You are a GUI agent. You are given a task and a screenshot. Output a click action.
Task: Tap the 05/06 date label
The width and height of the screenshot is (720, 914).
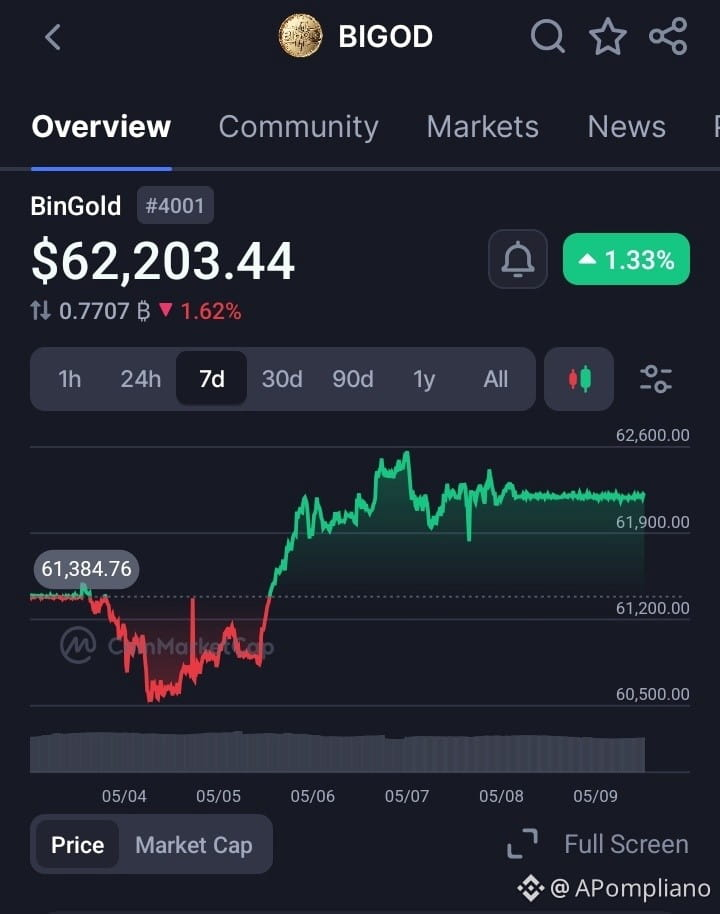(x=312, y=796)
